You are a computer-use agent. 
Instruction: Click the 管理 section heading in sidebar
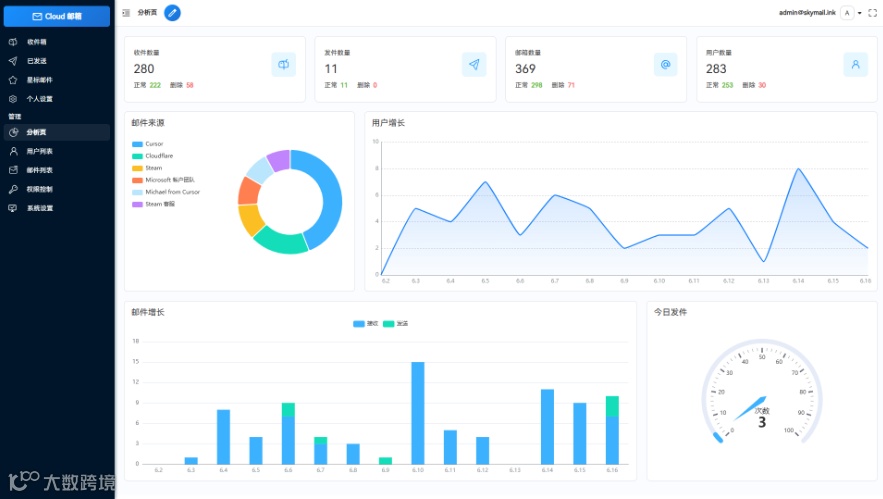tap(15, 117)
